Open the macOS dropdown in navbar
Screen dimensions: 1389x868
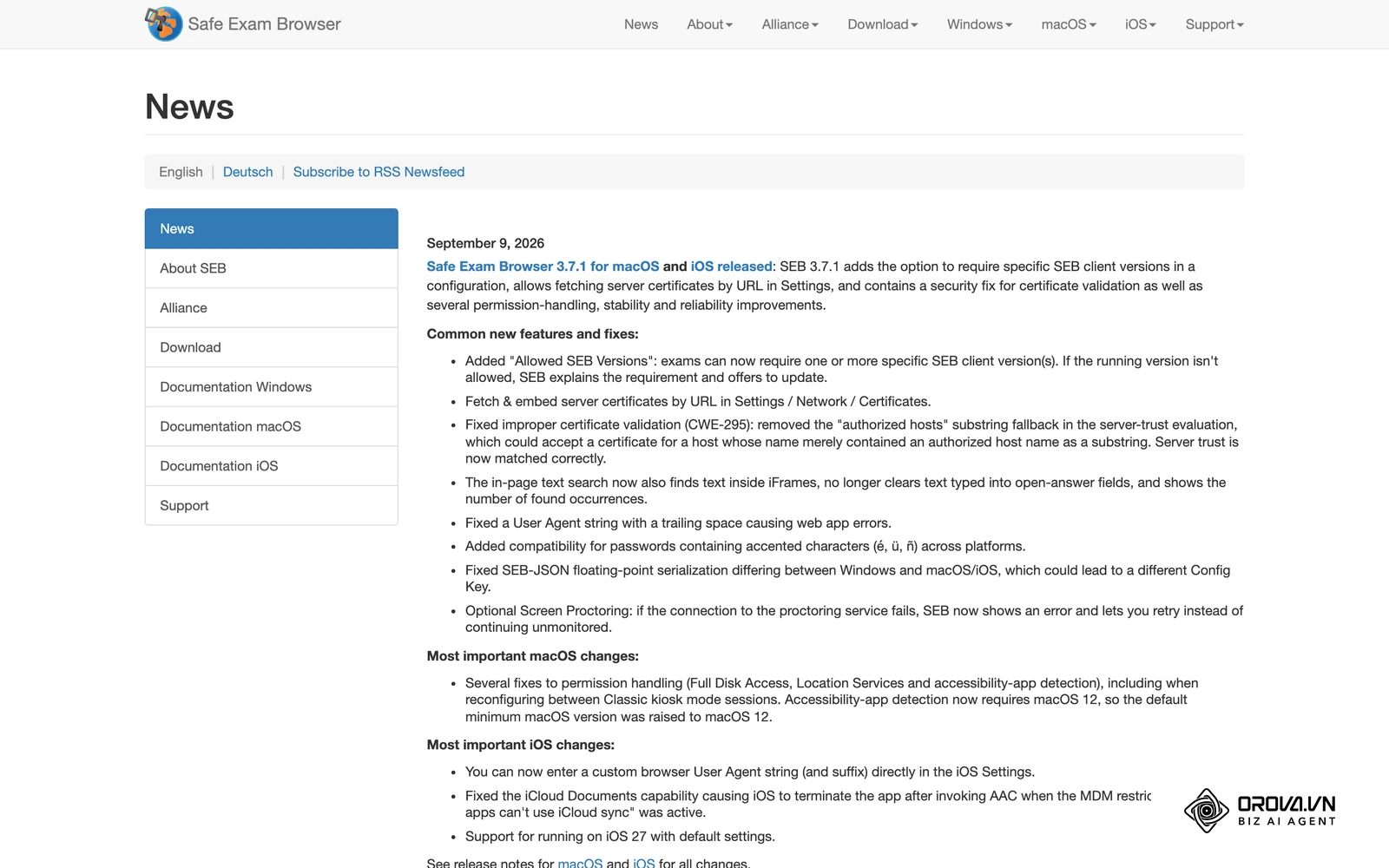[1069, 24]
